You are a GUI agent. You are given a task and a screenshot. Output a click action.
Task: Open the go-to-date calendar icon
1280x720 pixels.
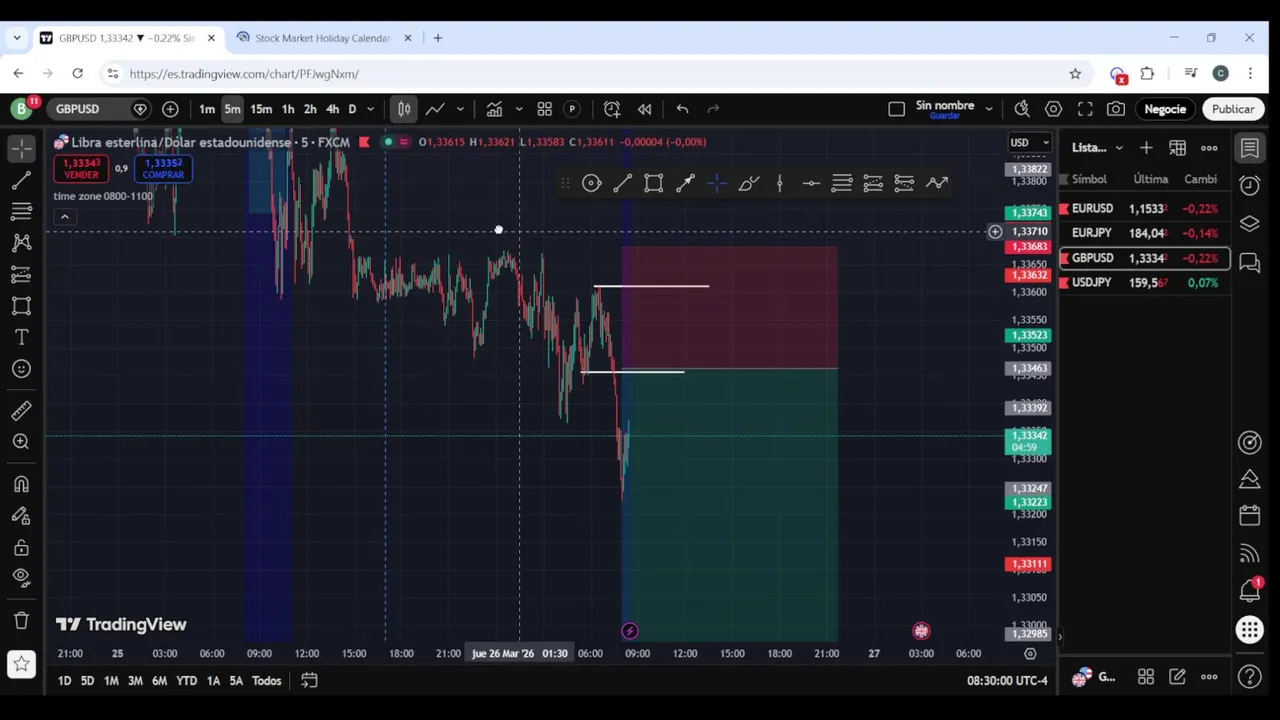tap(309, 681)
